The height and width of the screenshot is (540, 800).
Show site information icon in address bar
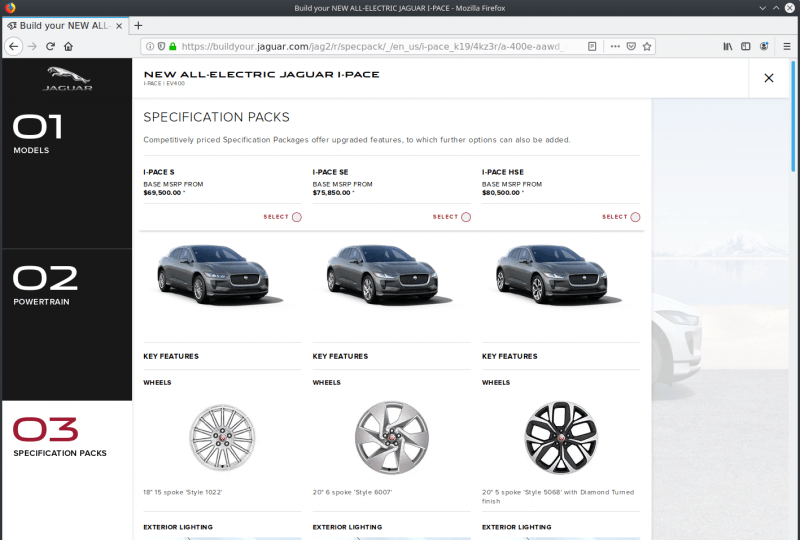[x=150, y=46]
